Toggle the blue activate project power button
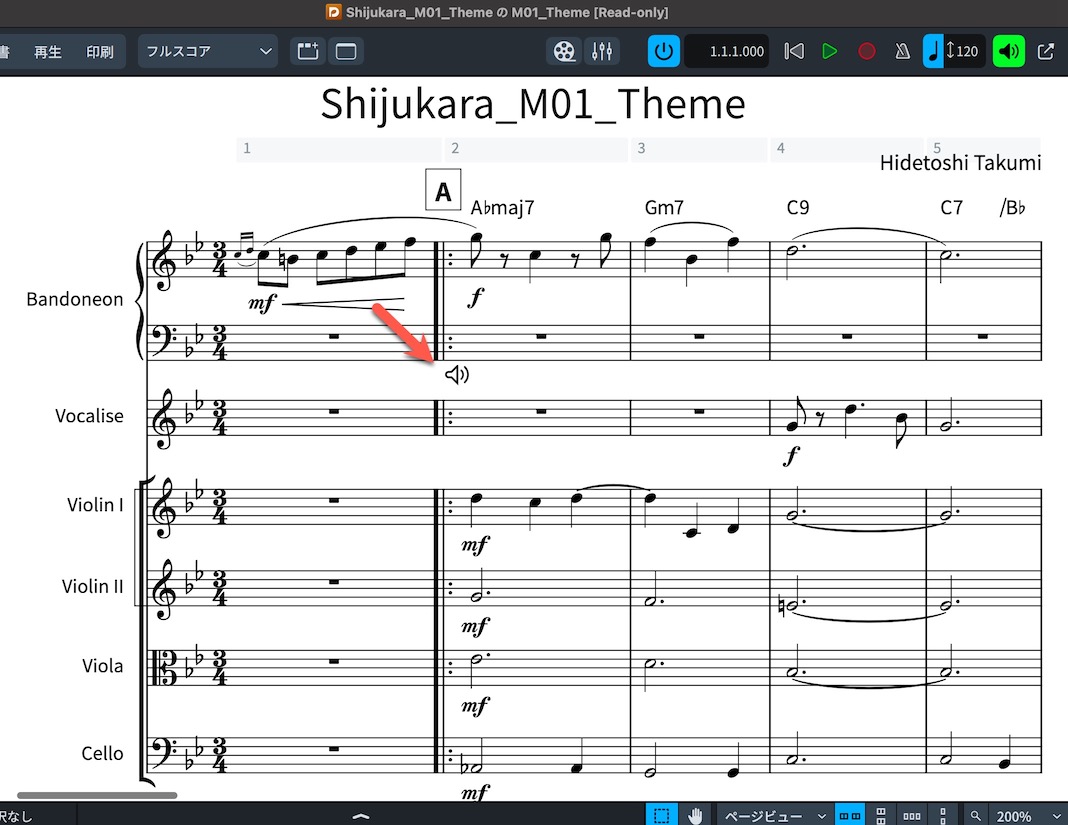The width and height of the screenshot is (1068, 825). click(x=663, y=51)
